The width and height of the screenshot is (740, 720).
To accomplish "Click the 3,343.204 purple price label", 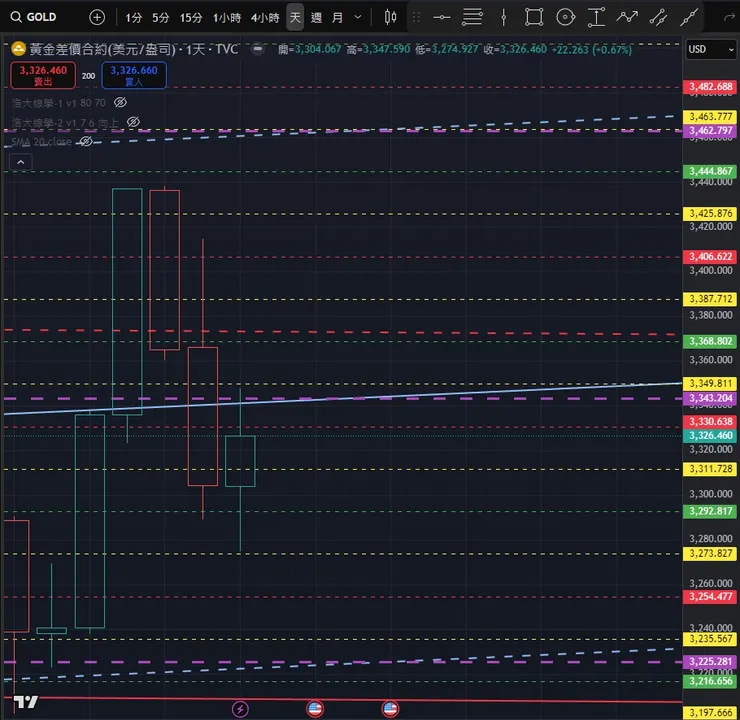I will click(x=710, y=398).
